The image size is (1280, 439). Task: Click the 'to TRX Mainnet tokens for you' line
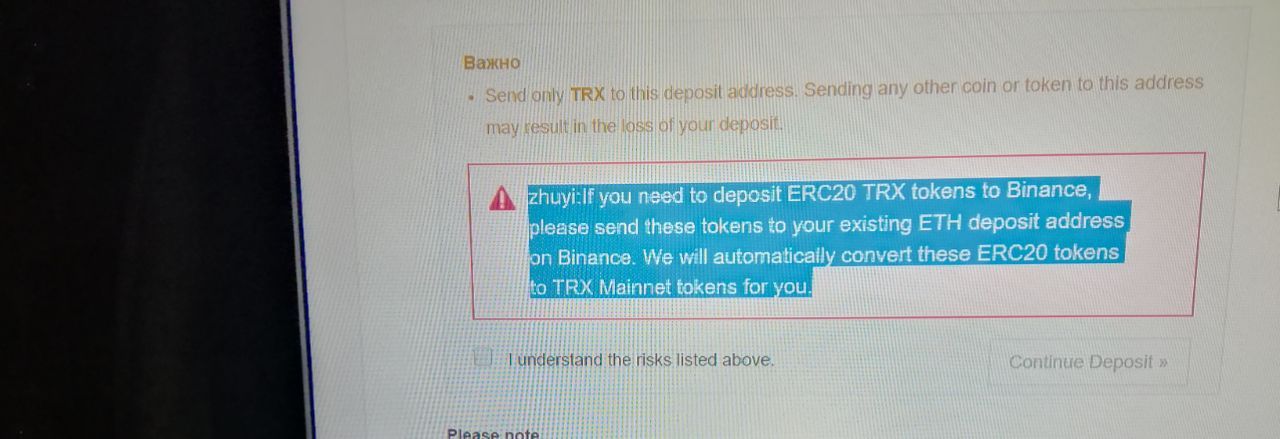click(x=671, y=287)
